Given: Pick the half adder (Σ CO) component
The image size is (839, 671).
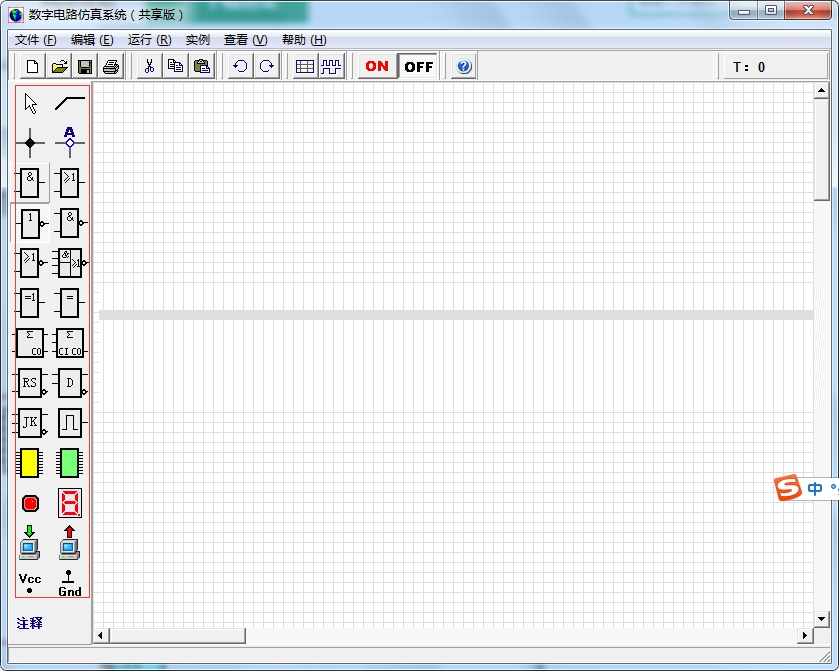Looking at the screenshot, I should pos(30,343).
